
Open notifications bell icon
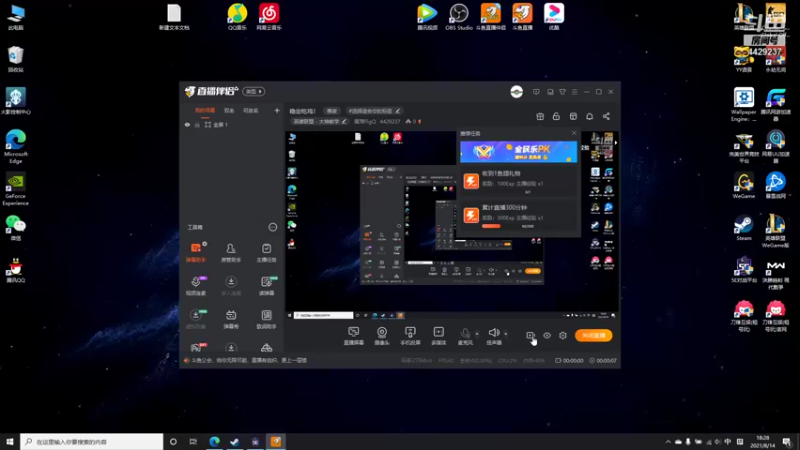point(589,116)
